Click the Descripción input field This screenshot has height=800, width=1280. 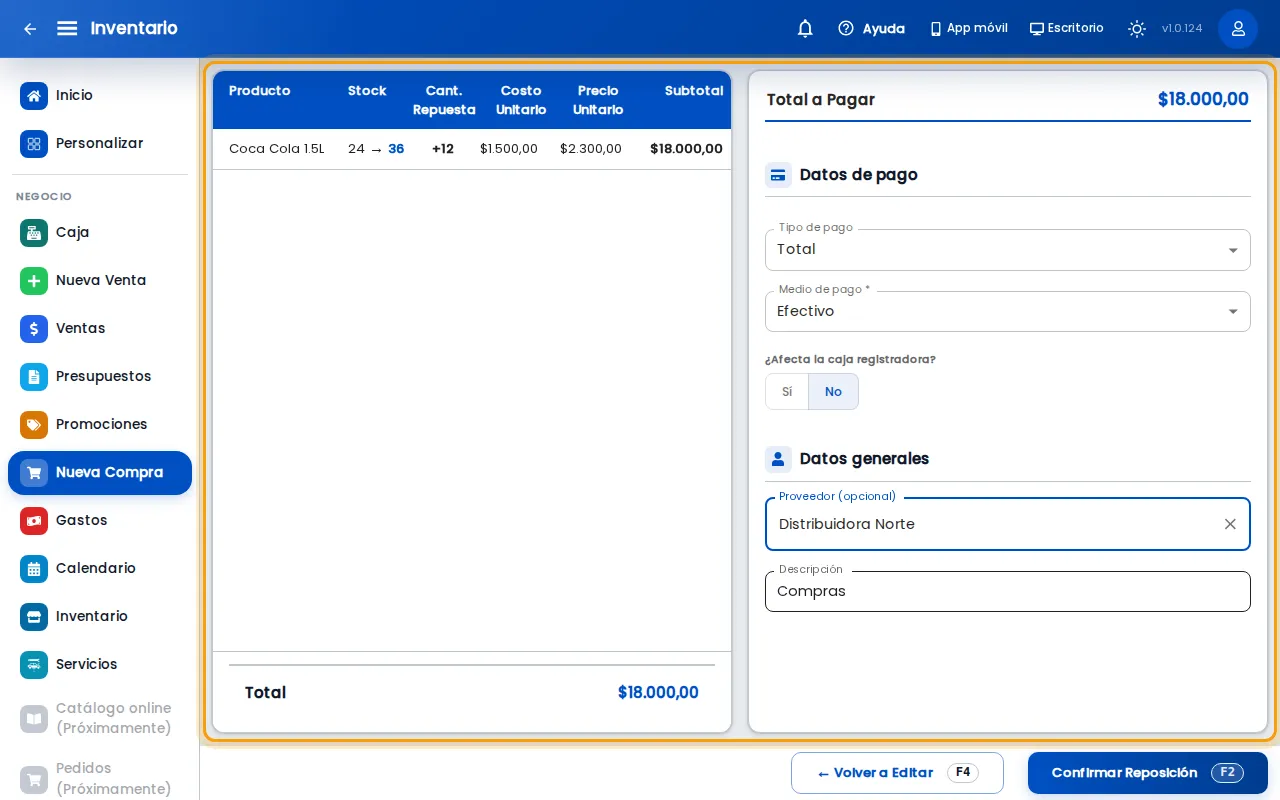click(x=1008, y=592)
